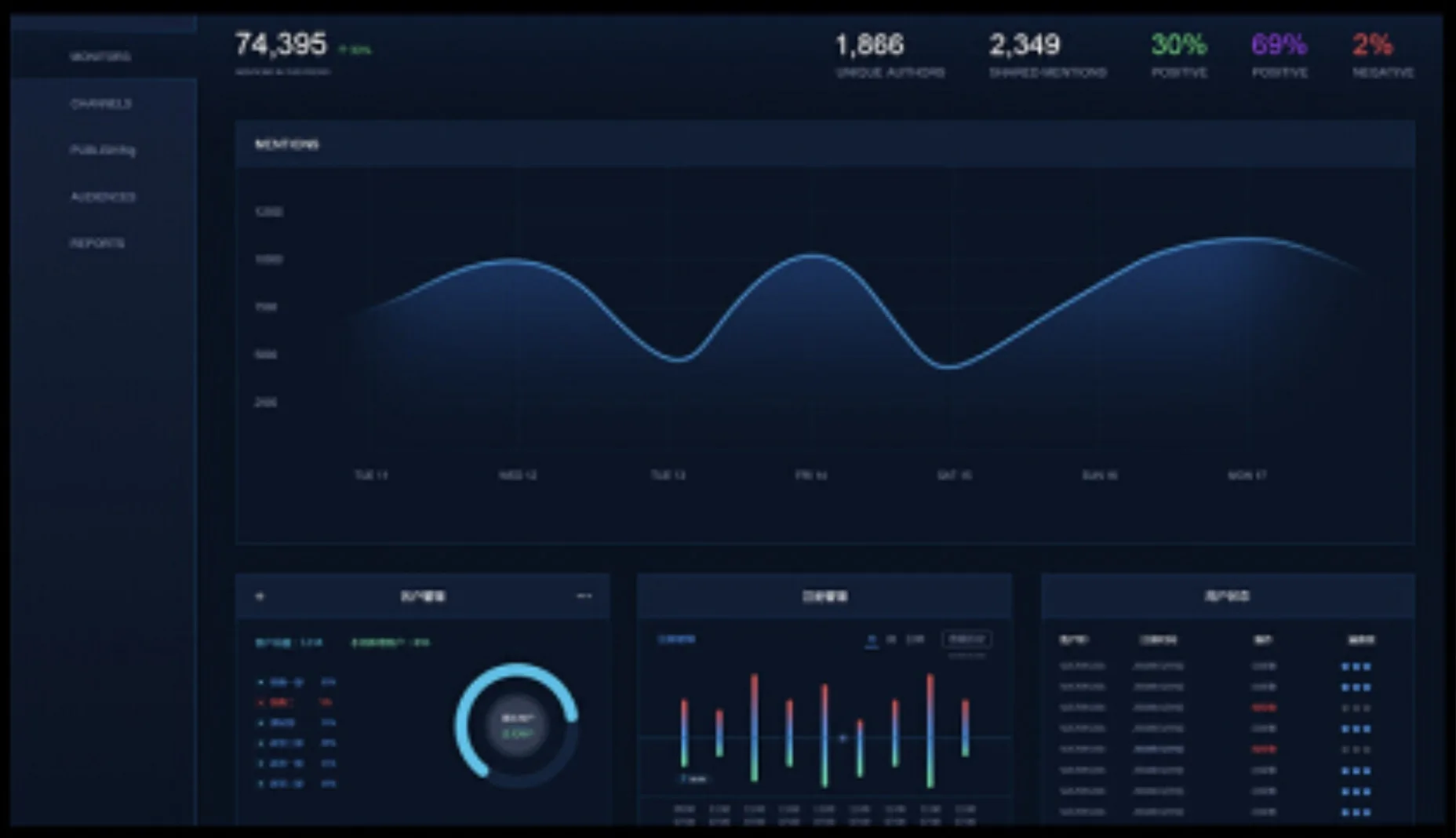This screenshot has width=1456, height=838.
Task: Open the three-dot menu in bottom-left panel
Action: tap(584, 596)
